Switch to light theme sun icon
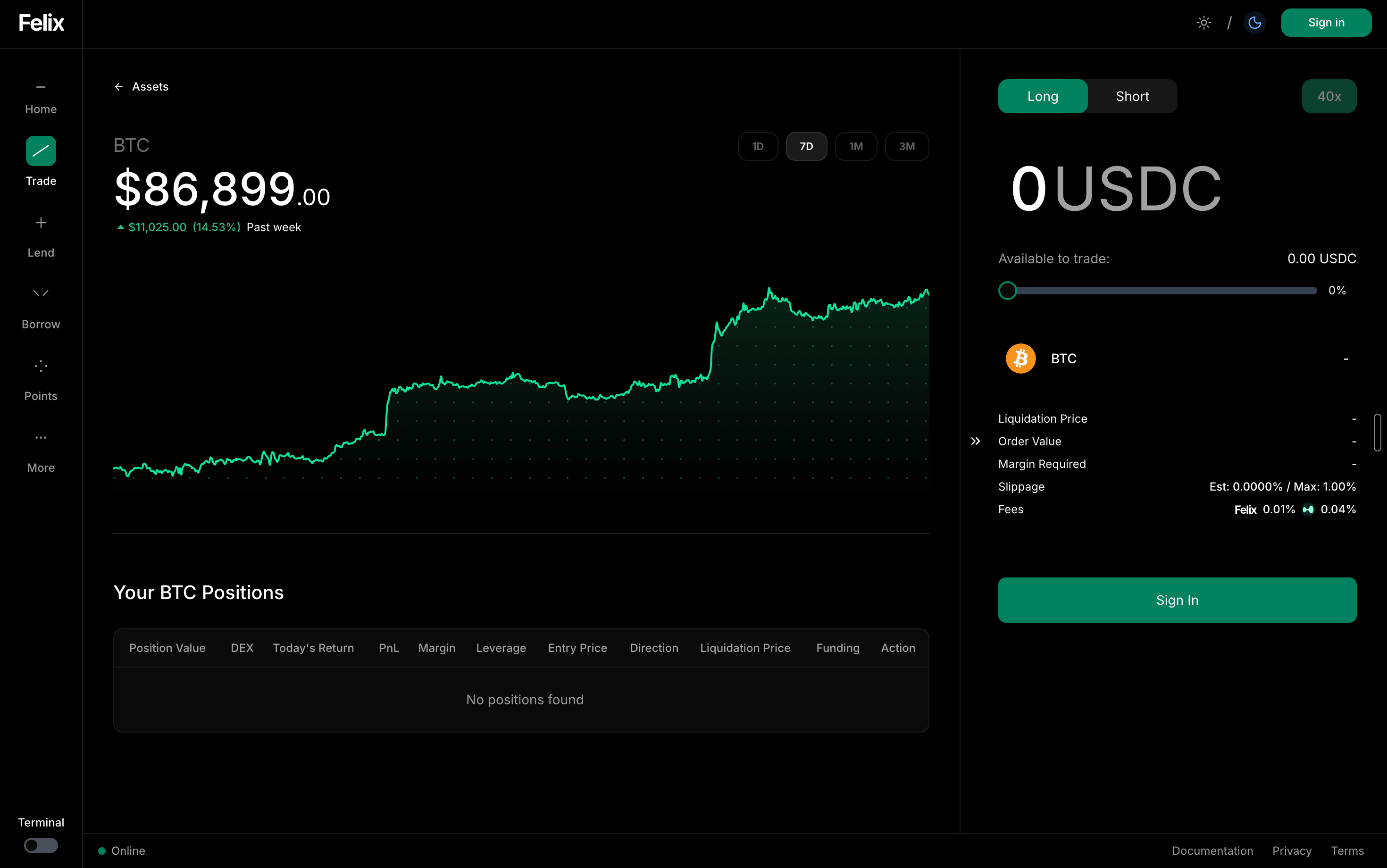This screenshot has height=868, width=1387. [x=1204, y=23]
